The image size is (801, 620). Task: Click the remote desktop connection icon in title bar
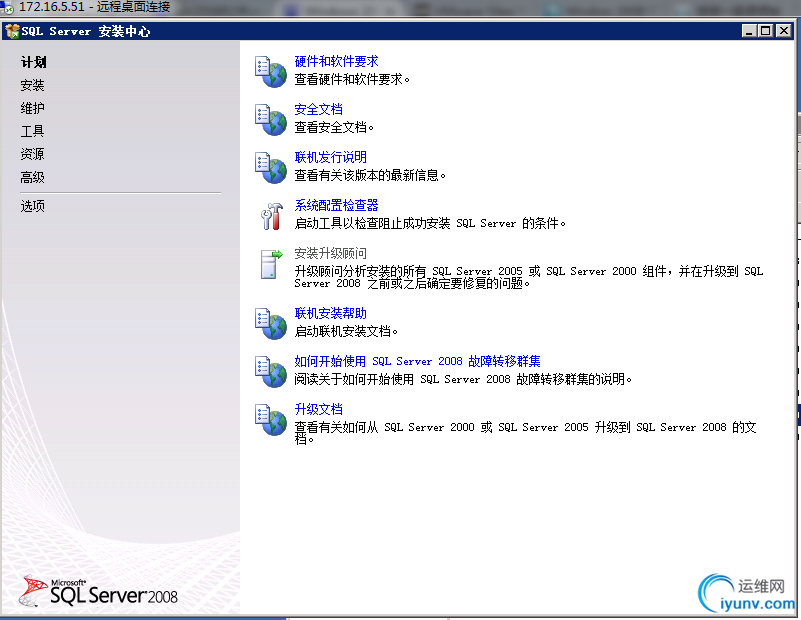point(7,7)
